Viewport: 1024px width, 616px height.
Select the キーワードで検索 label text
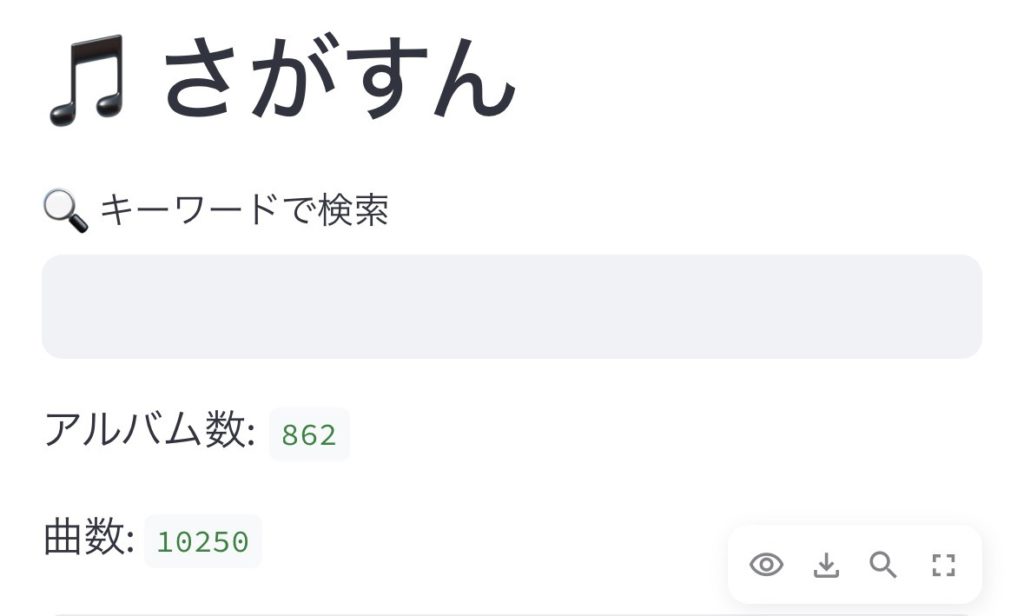click(x=244, y=211)
